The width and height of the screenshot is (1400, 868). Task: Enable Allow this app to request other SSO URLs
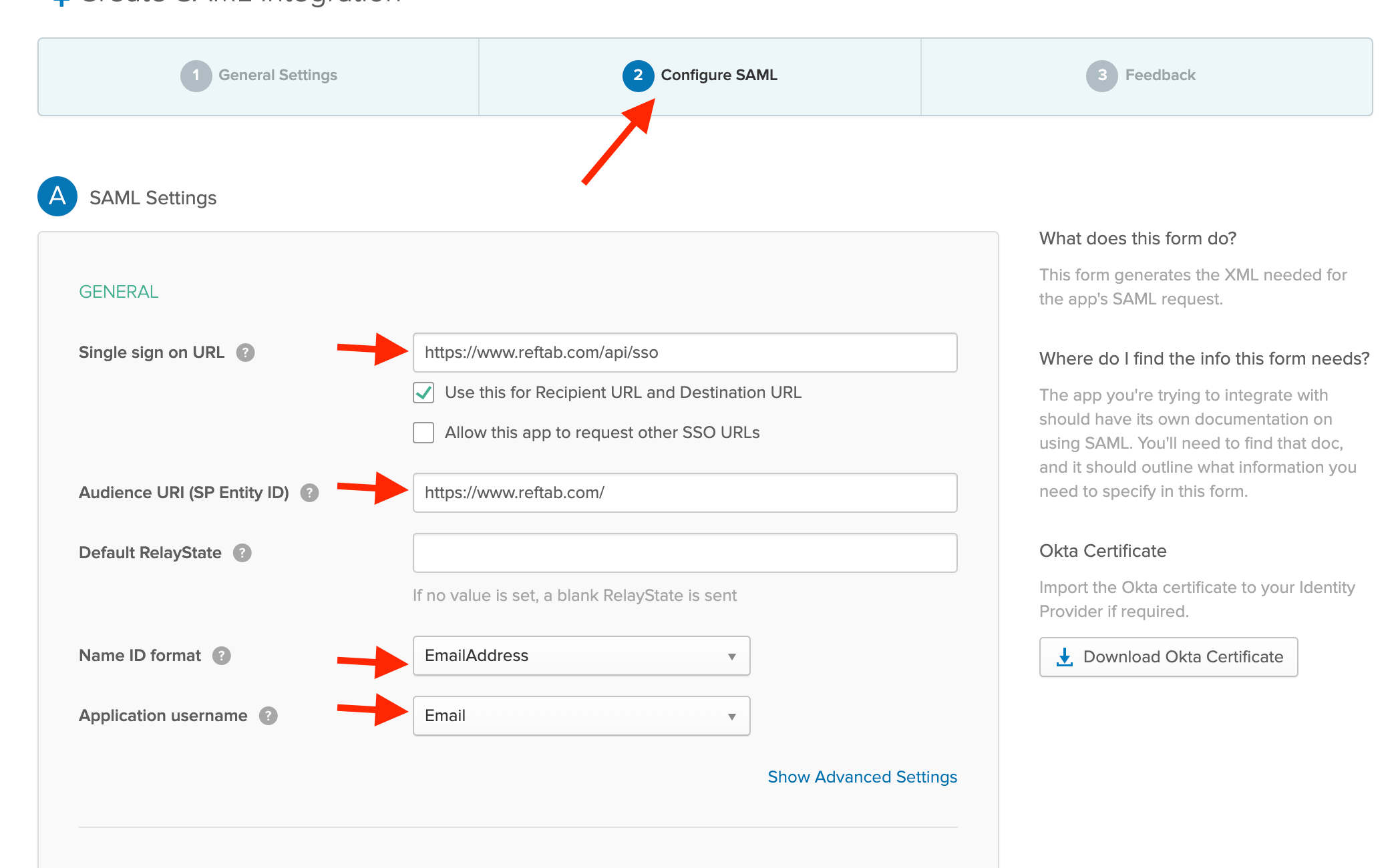(x=423, y=433)
